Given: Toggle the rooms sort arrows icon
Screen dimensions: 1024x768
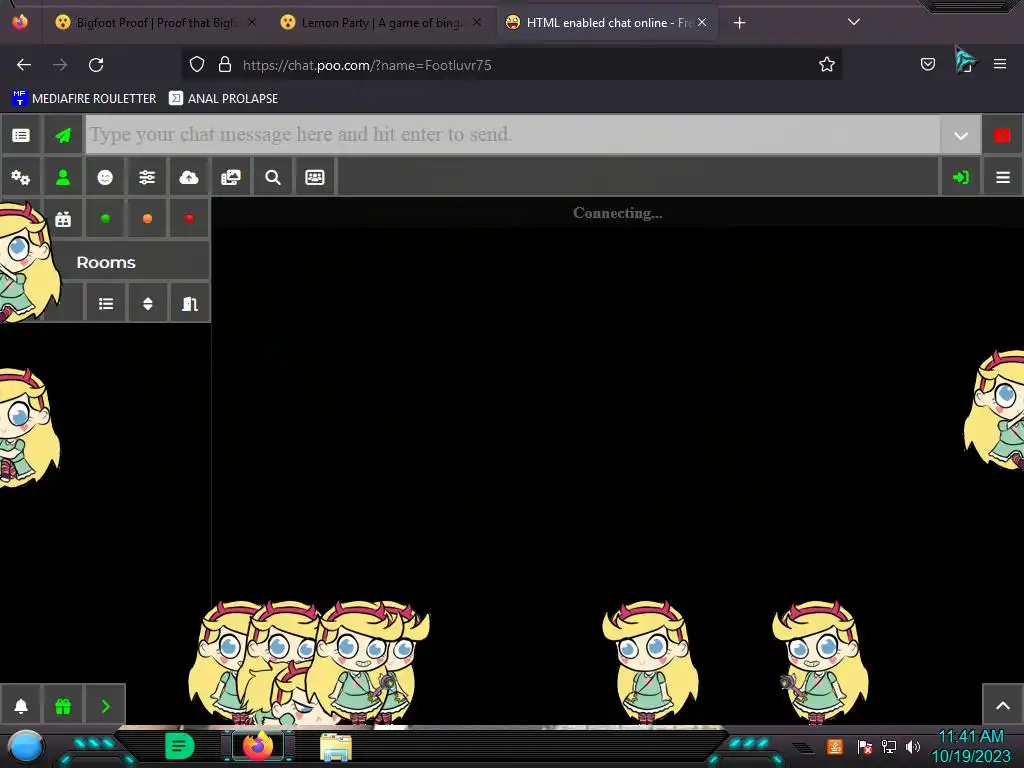Looking at the screenshot, I should [148, 304].
